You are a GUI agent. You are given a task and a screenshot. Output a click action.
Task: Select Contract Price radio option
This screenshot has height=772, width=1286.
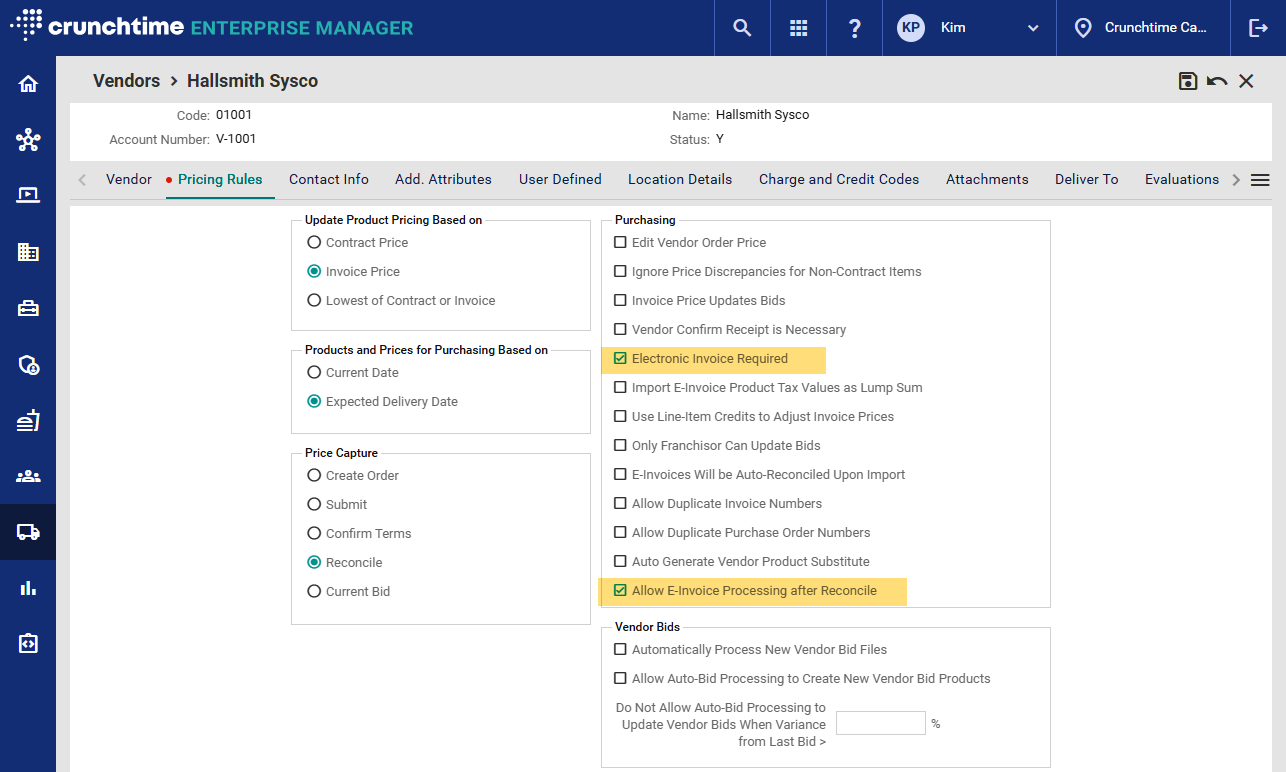(x=314, y=242)
